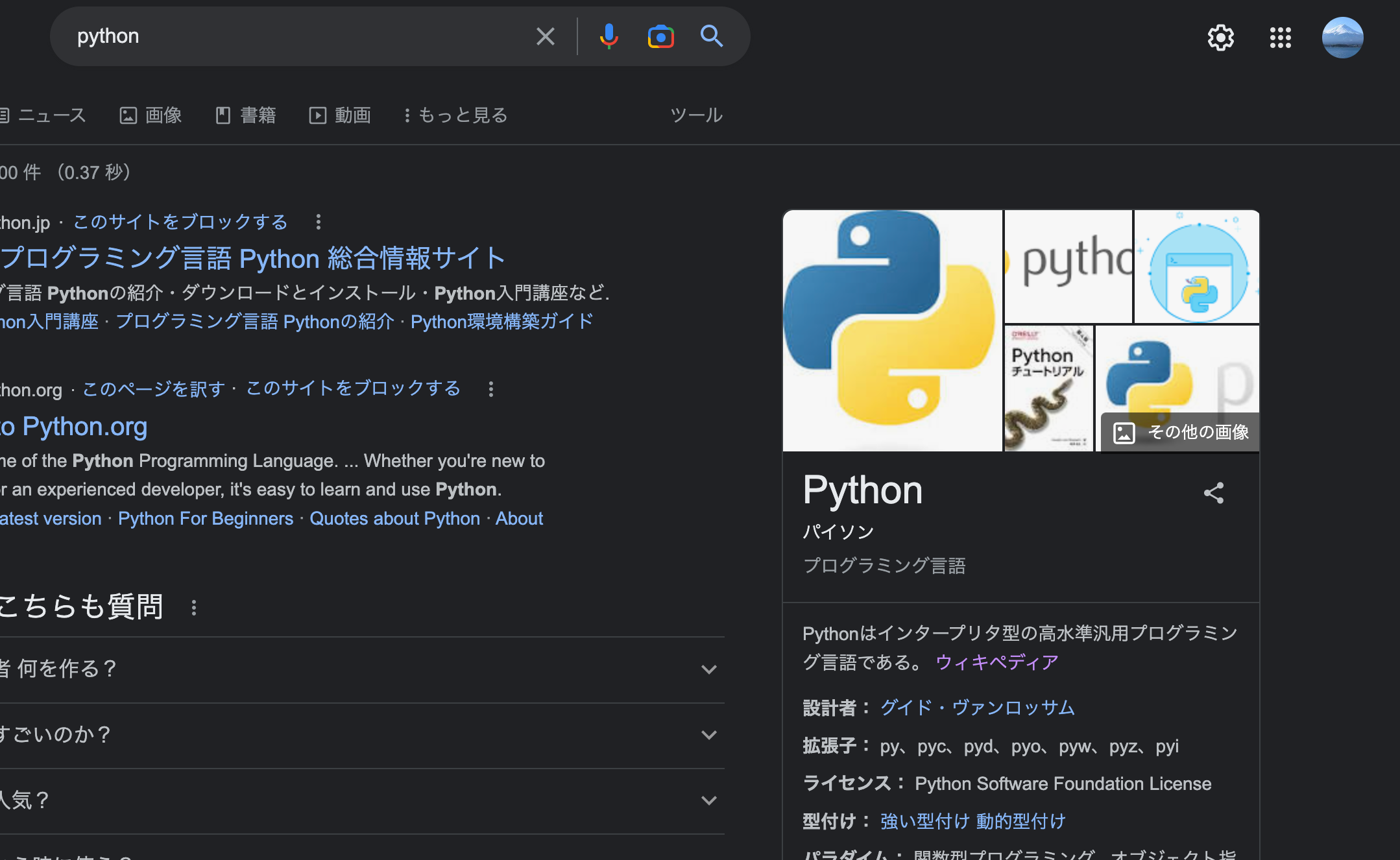Open the settings gear
Screen dimensions: 1400x860
[1220, 38]
